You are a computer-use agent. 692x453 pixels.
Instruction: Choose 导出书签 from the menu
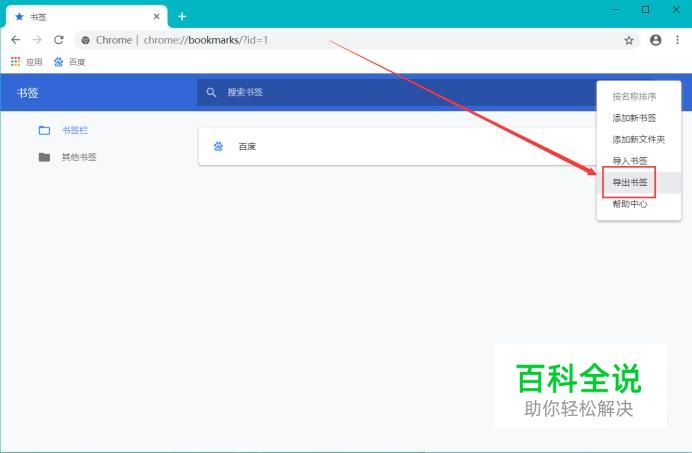click(x=639, y=182)
